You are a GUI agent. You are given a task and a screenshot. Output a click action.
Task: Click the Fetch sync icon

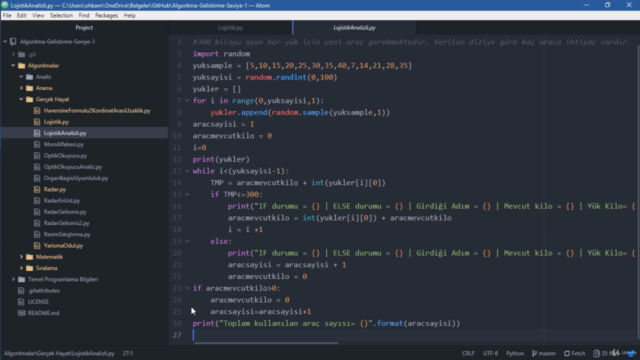[x=567, y=353]
